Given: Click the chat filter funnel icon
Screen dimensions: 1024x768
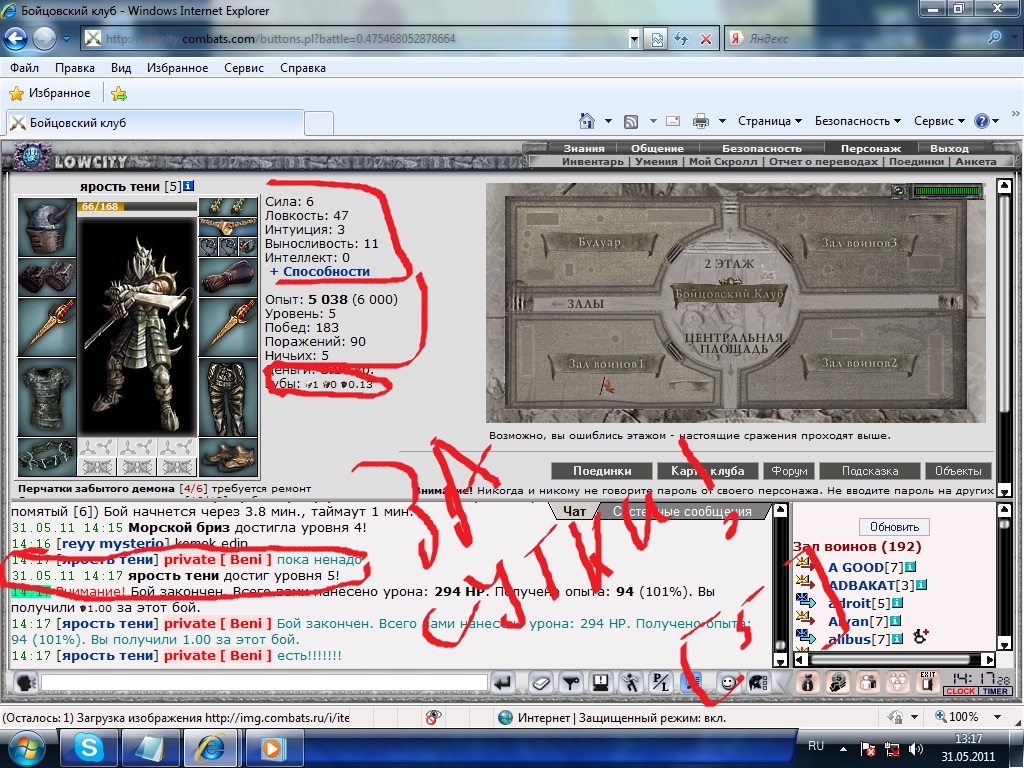Looking at the screenshot, I should point(571,683).
